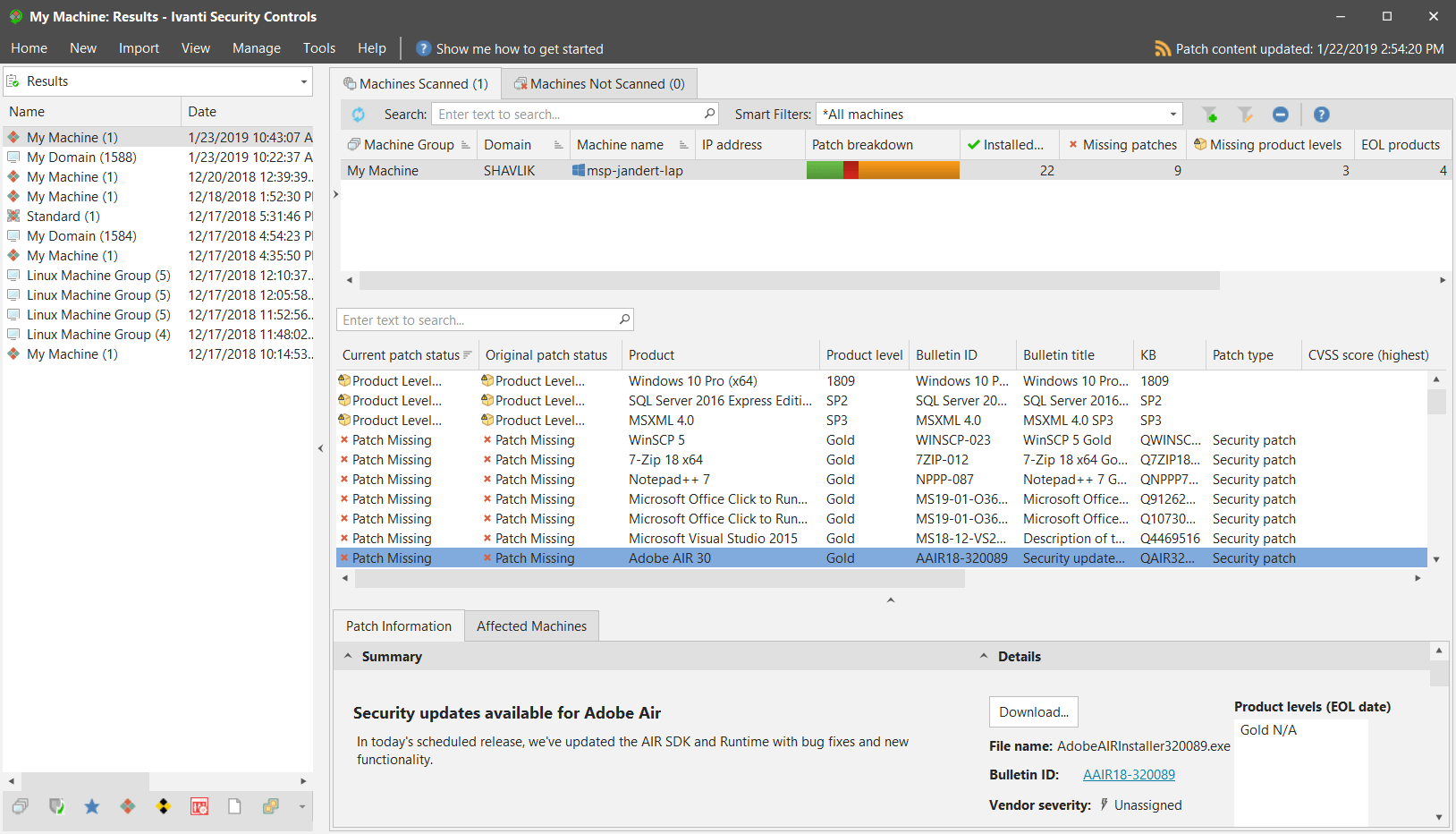
Task: Click the lightning icon next to Unassigned severity
Action: 1105,804
